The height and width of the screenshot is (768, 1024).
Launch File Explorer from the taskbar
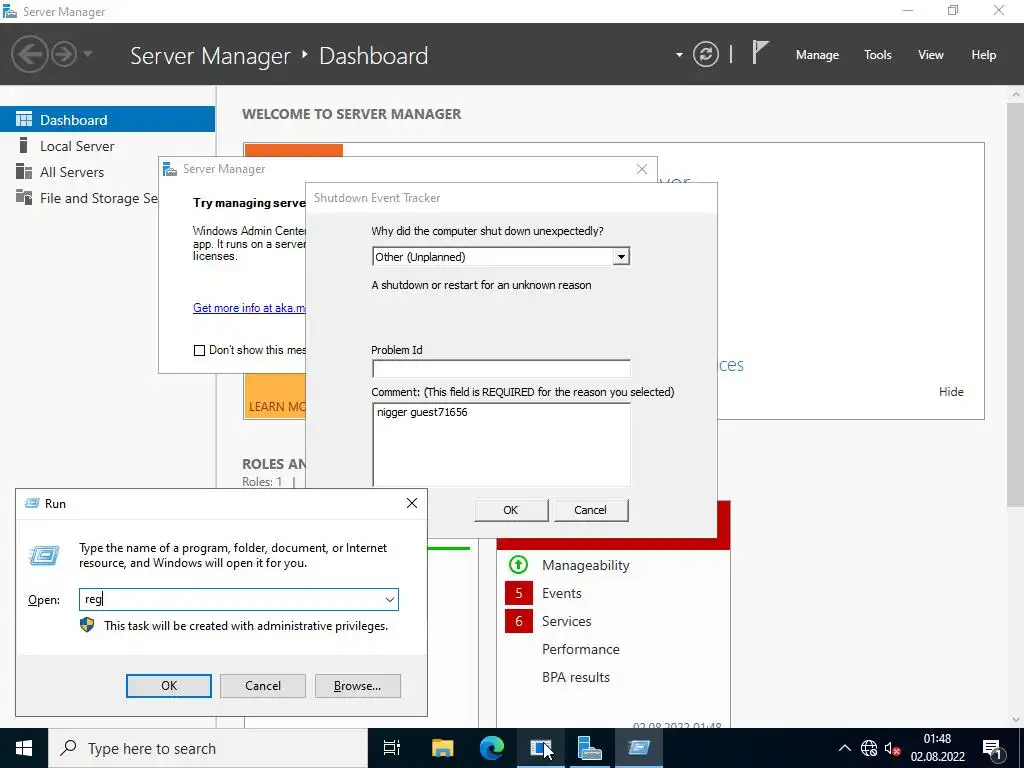442,748
